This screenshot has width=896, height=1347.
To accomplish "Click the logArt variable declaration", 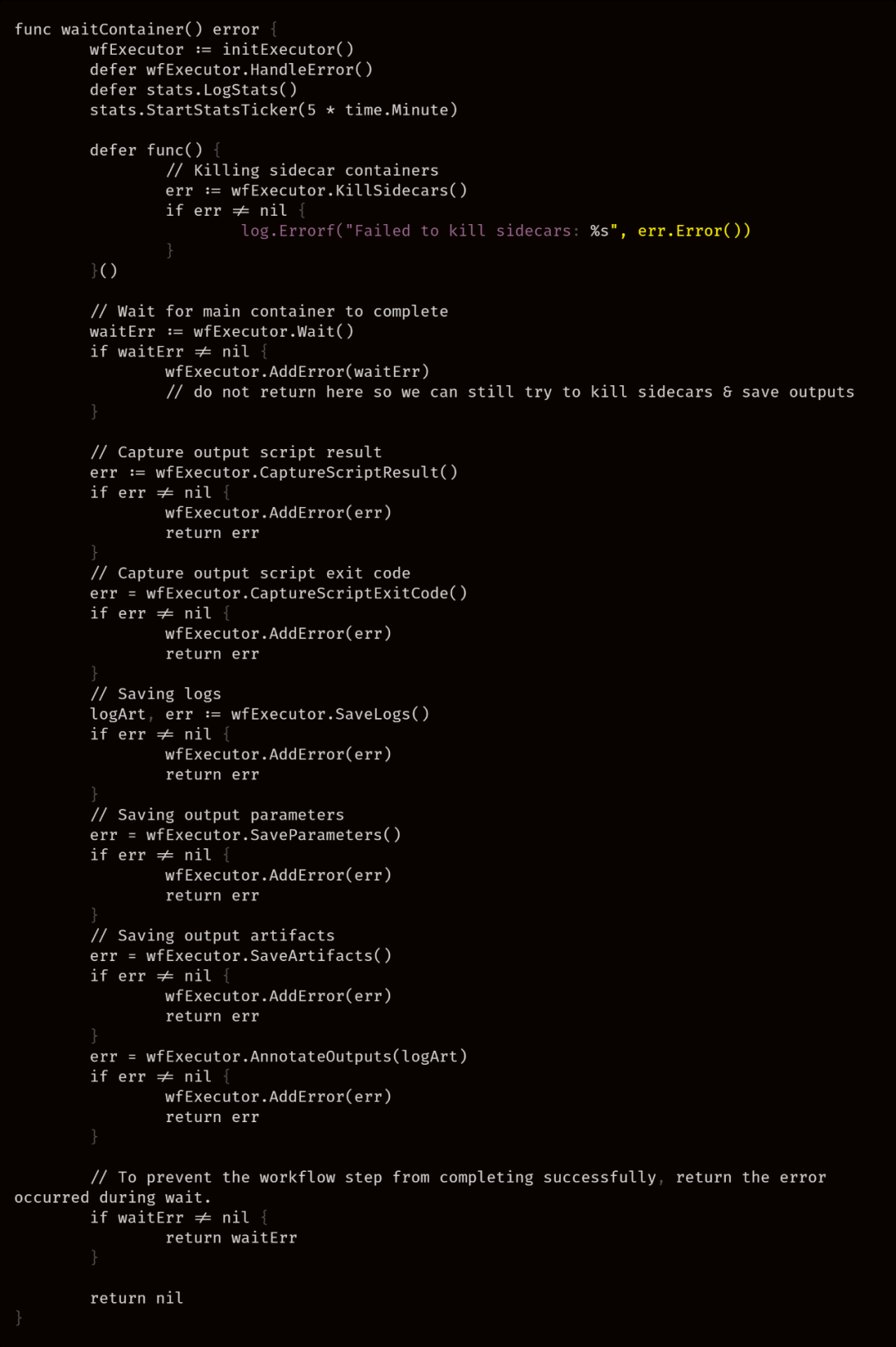I will (118, 714).
